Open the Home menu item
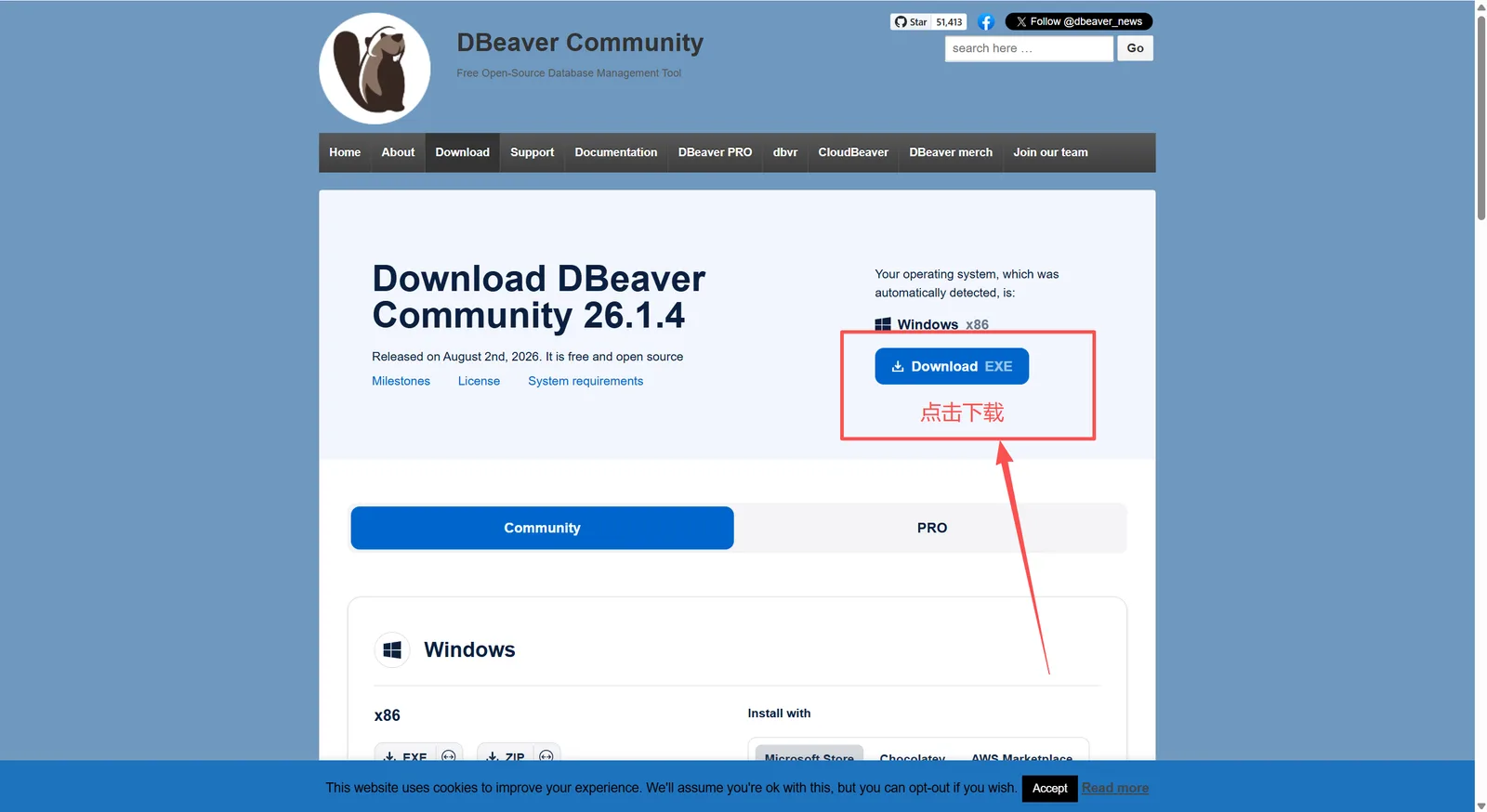 (345, 152)
